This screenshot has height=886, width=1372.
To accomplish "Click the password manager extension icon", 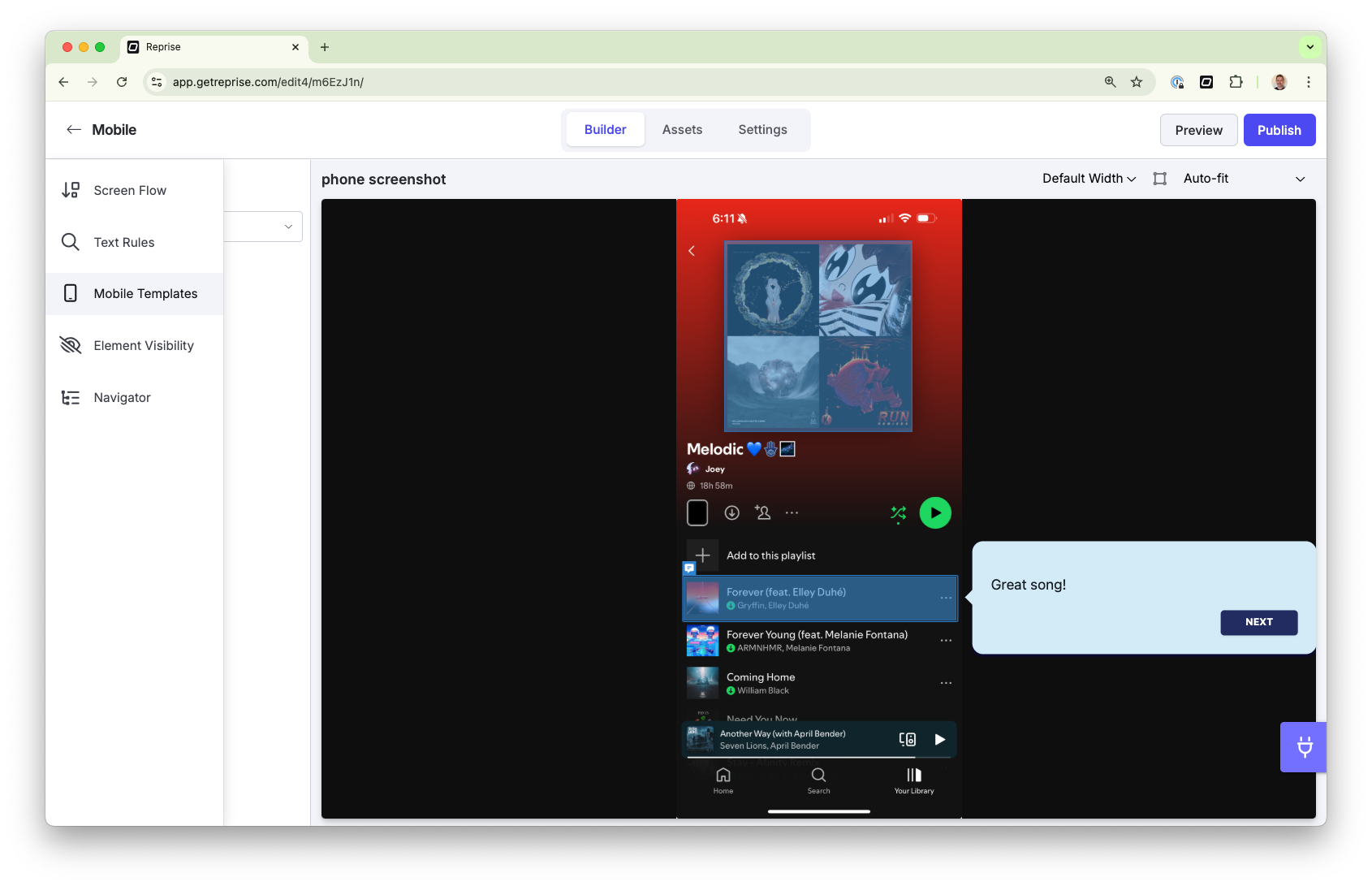I will [1177, 82].
